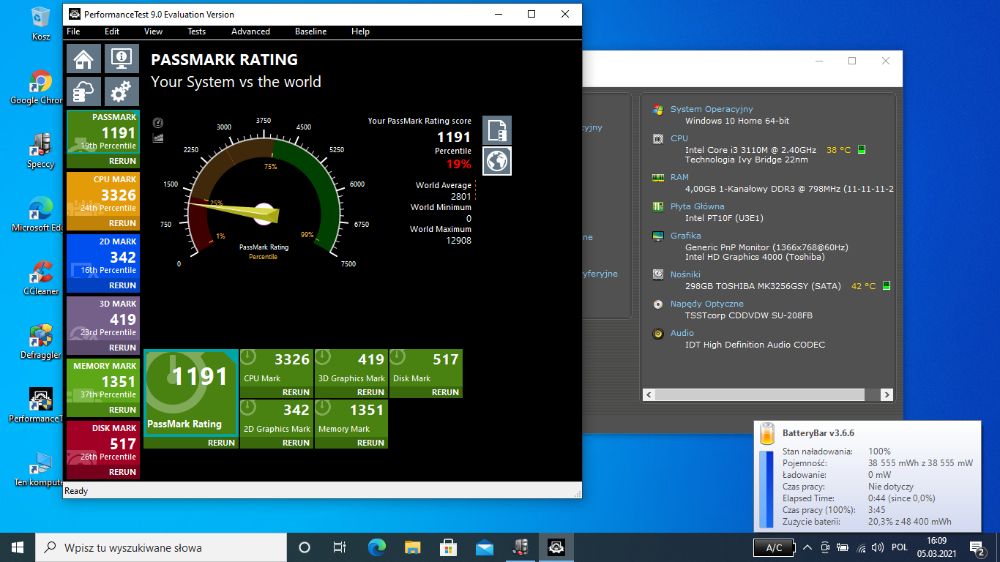Click Speccy horizontal scrollbar left arrow
This screenshot has height=562, width=1000.
click(x=649, y=395)
